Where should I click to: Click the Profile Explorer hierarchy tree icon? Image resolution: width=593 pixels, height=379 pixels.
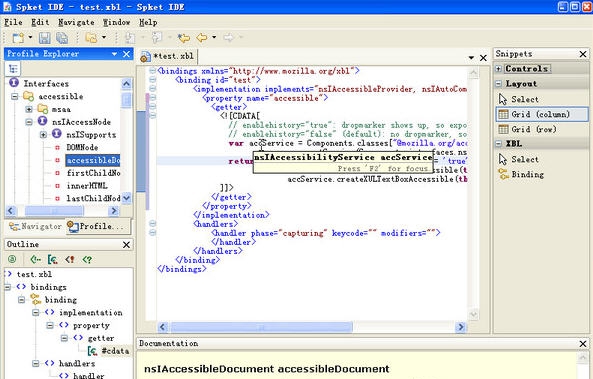pos(13,69)
